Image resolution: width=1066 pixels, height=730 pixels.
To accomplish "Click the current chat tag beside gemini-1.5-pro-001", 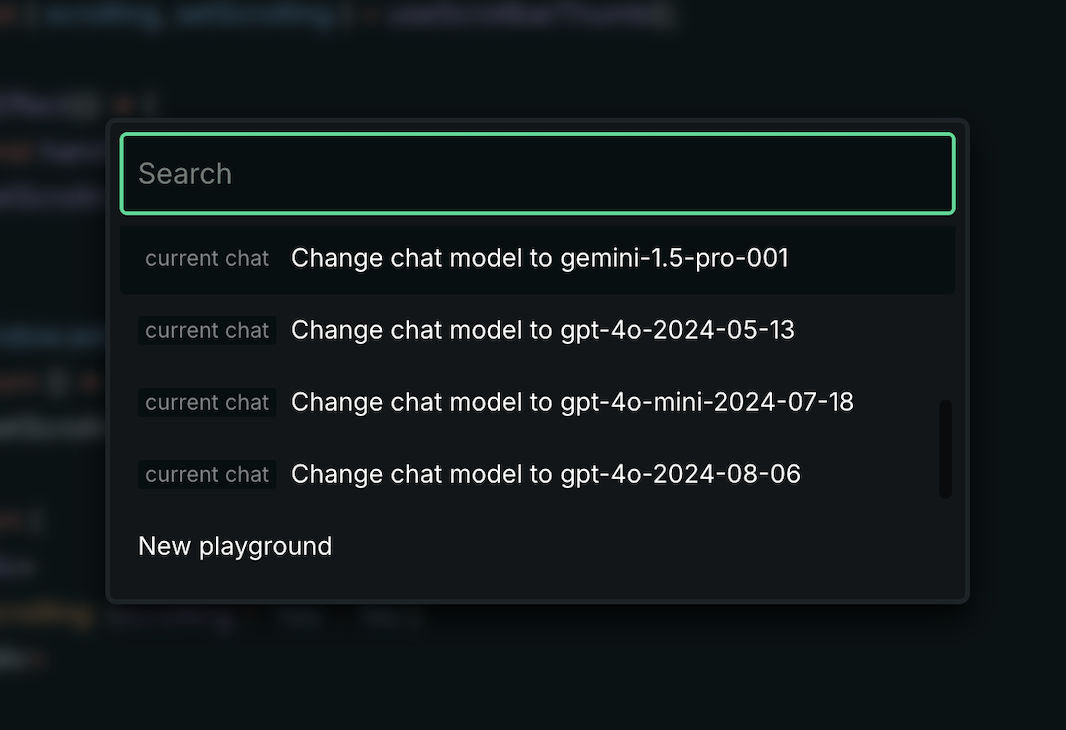I will click(x=207, y=259).
